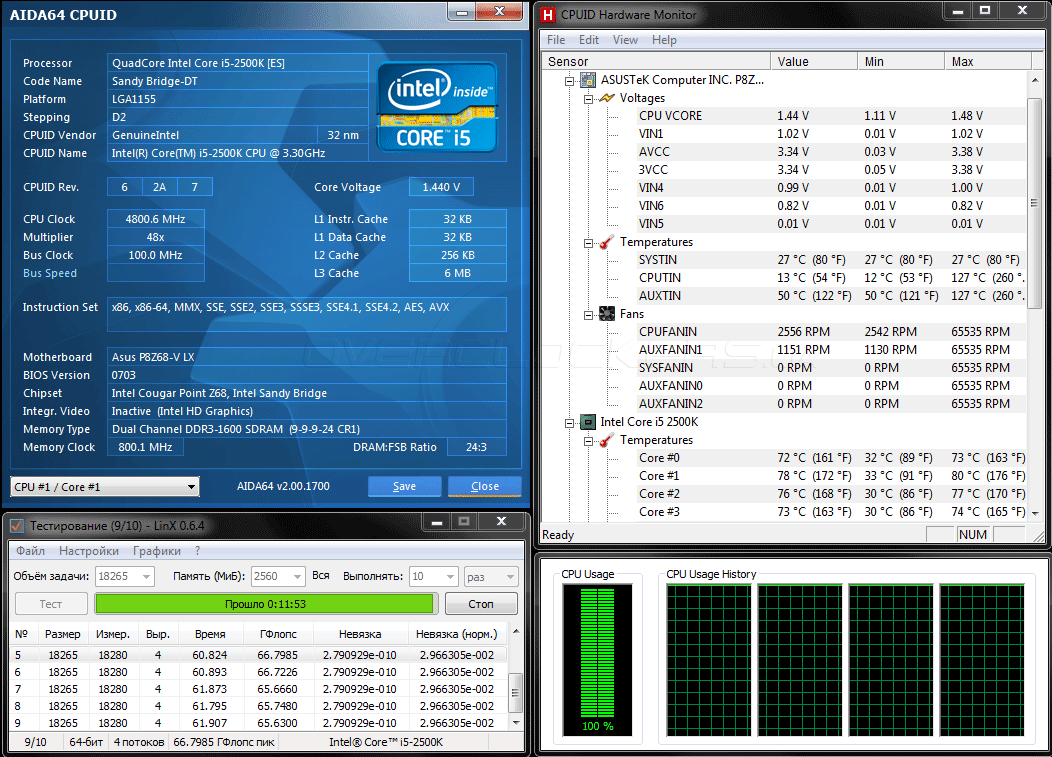Open LinX Настройки menu

point(89,550)
